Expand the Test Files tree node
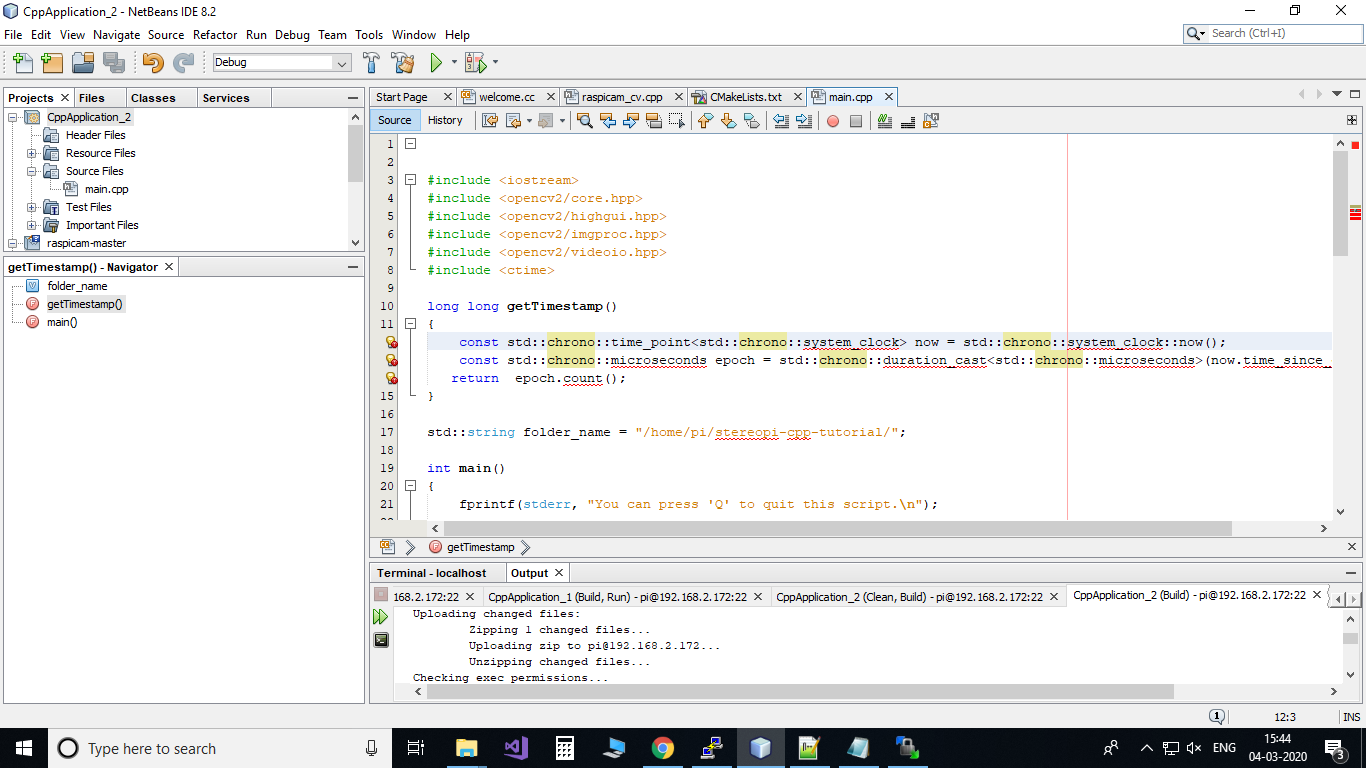The image size is (1366, 768). coord(32,207)
